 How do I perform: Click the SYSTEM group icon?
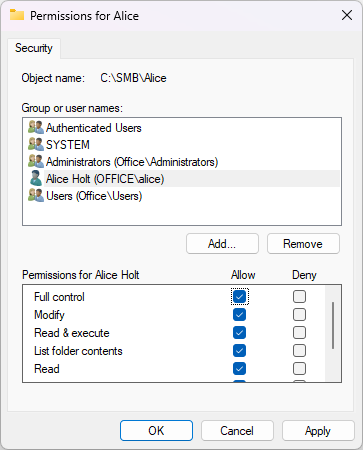pos(36,144)
